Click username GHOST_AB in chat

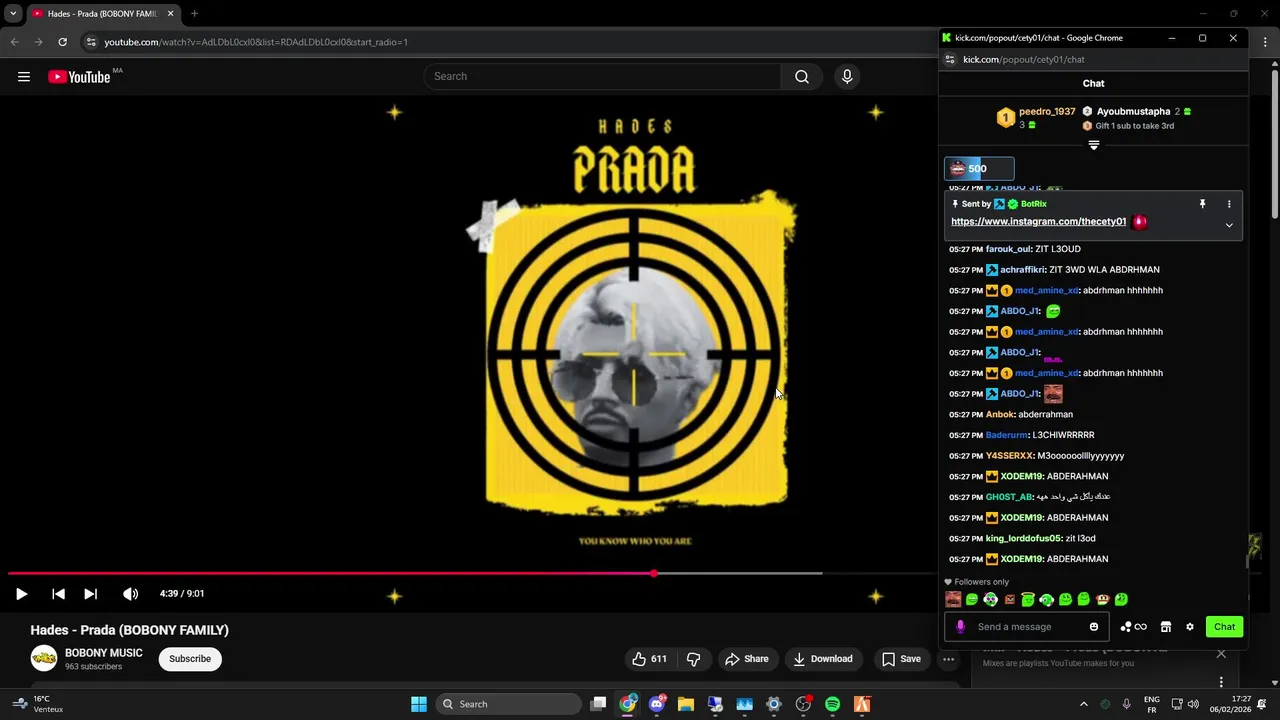1008,497
